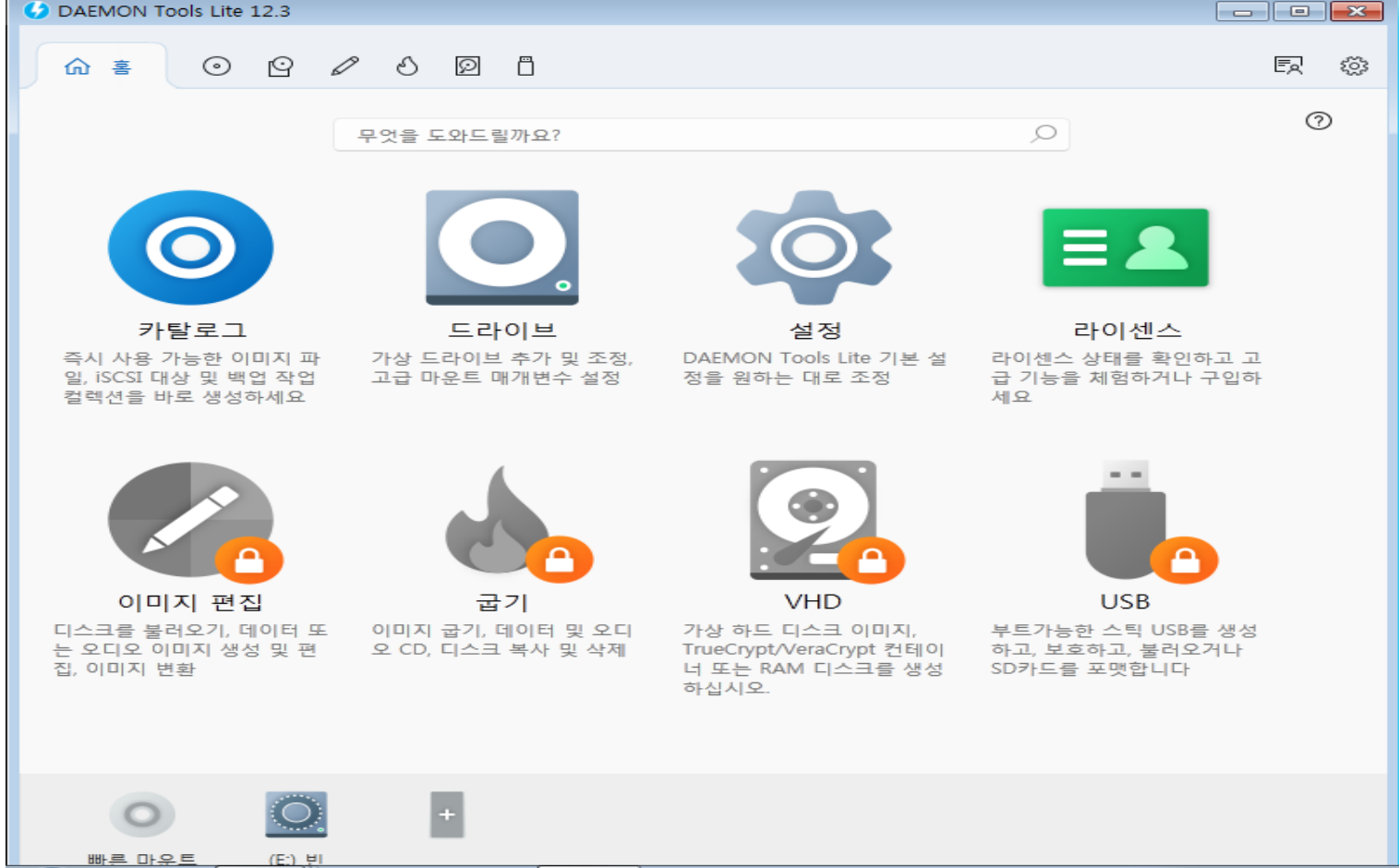
Task: Click the 빠른 마운트 label
Action: coord(142,859)
